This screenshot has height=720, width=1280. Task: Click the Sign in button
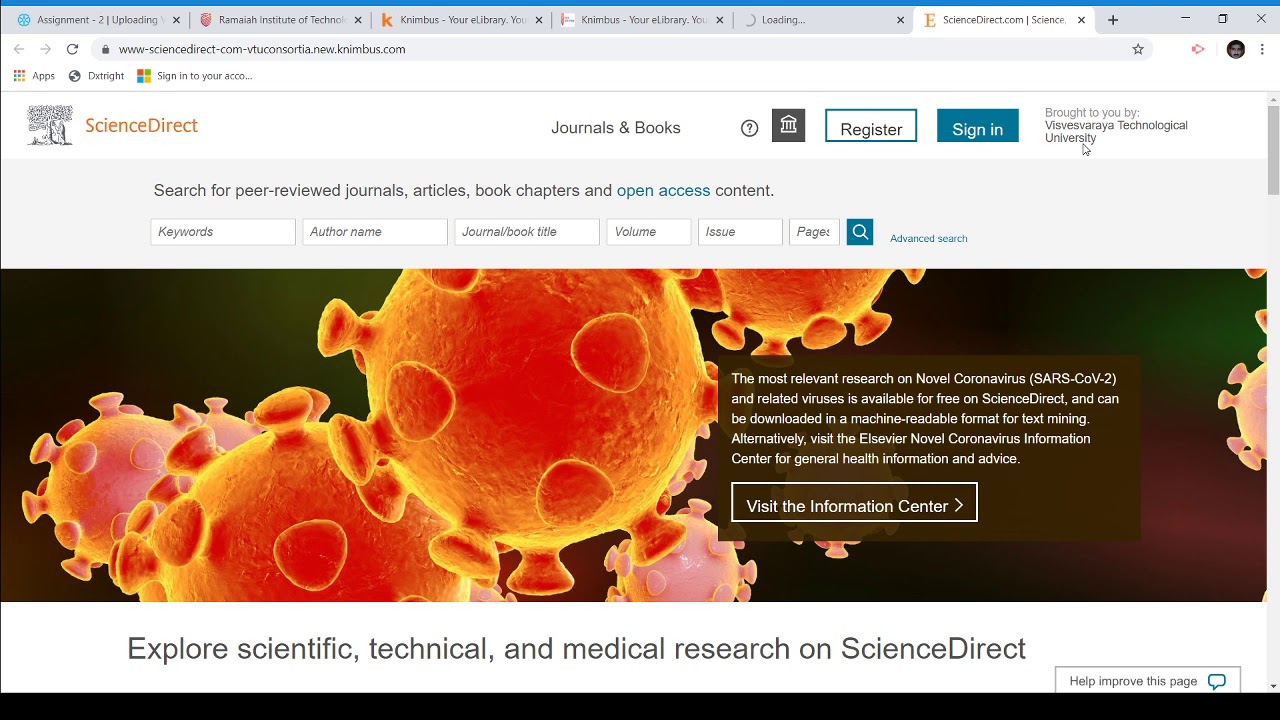coord(978,126)
